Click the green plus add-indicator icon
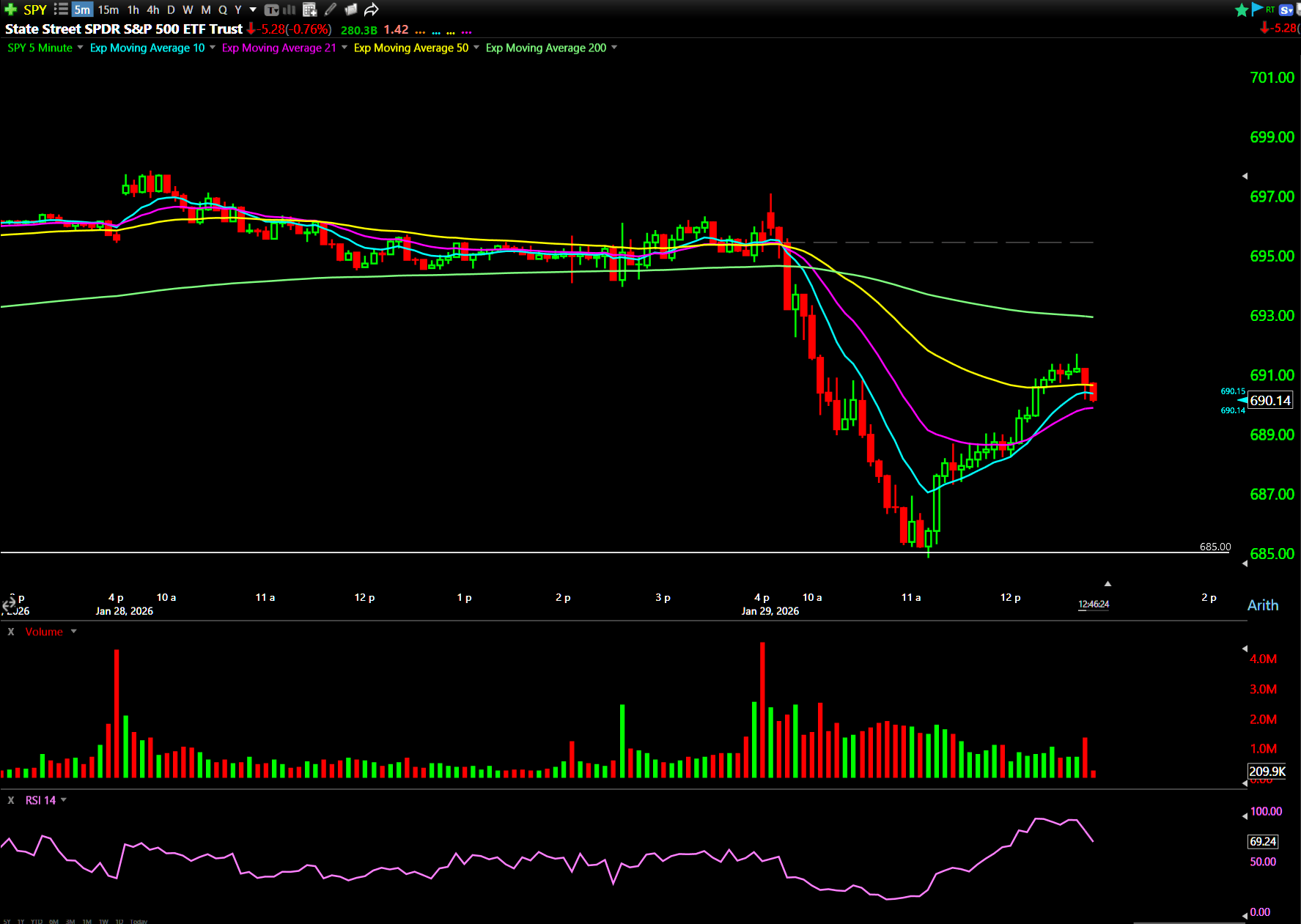 point(10,10)
